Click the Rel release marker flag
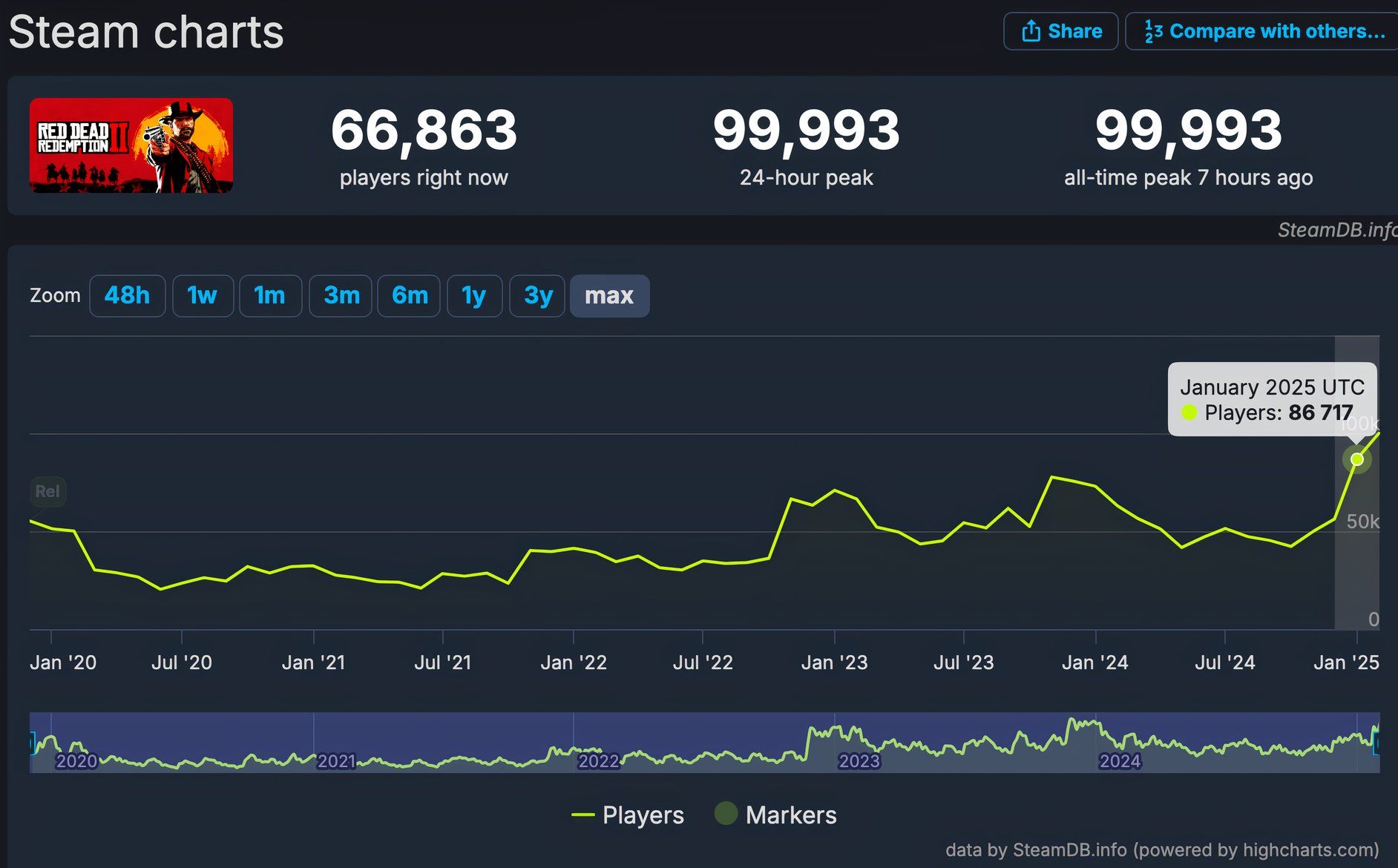This screenshot has height=868, width=1398. tap(47, 491)
